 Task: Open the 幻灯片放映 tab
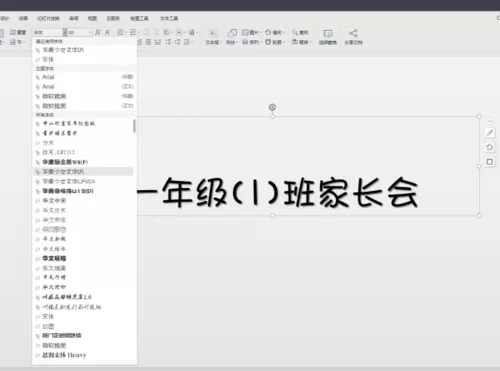49,18
